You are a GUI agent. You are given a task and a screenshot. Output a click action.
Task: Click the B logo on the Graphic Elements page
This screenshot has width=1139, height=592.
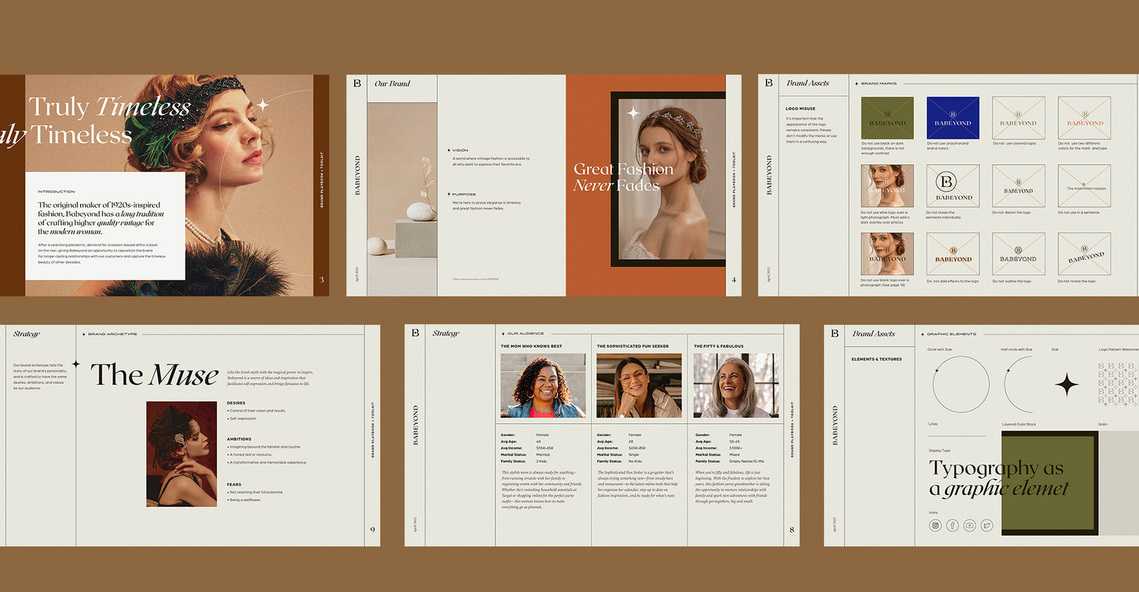(834, 333)
